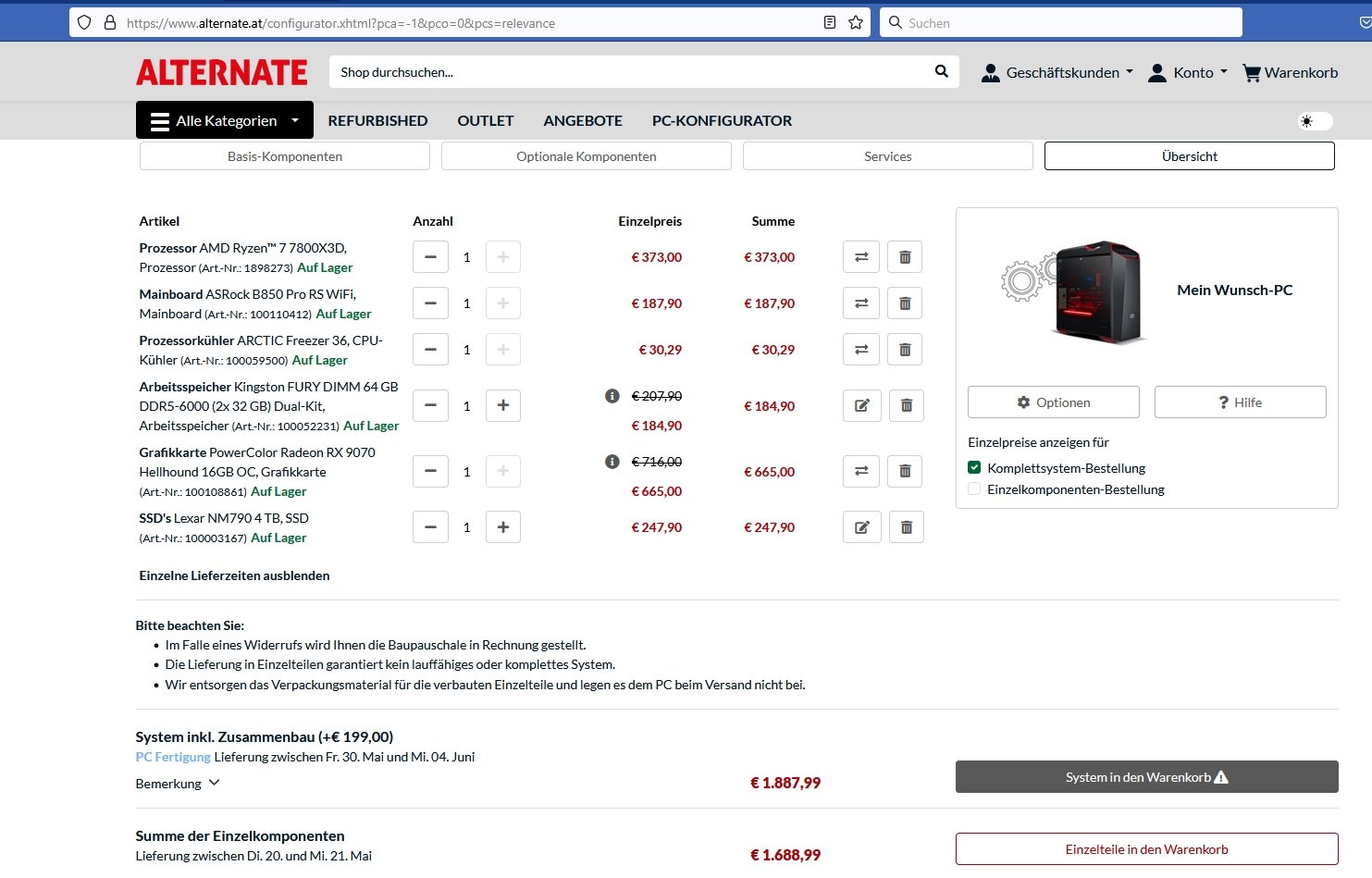Increase quantity of Lexar NM790 SSD

tap(502, 527)
